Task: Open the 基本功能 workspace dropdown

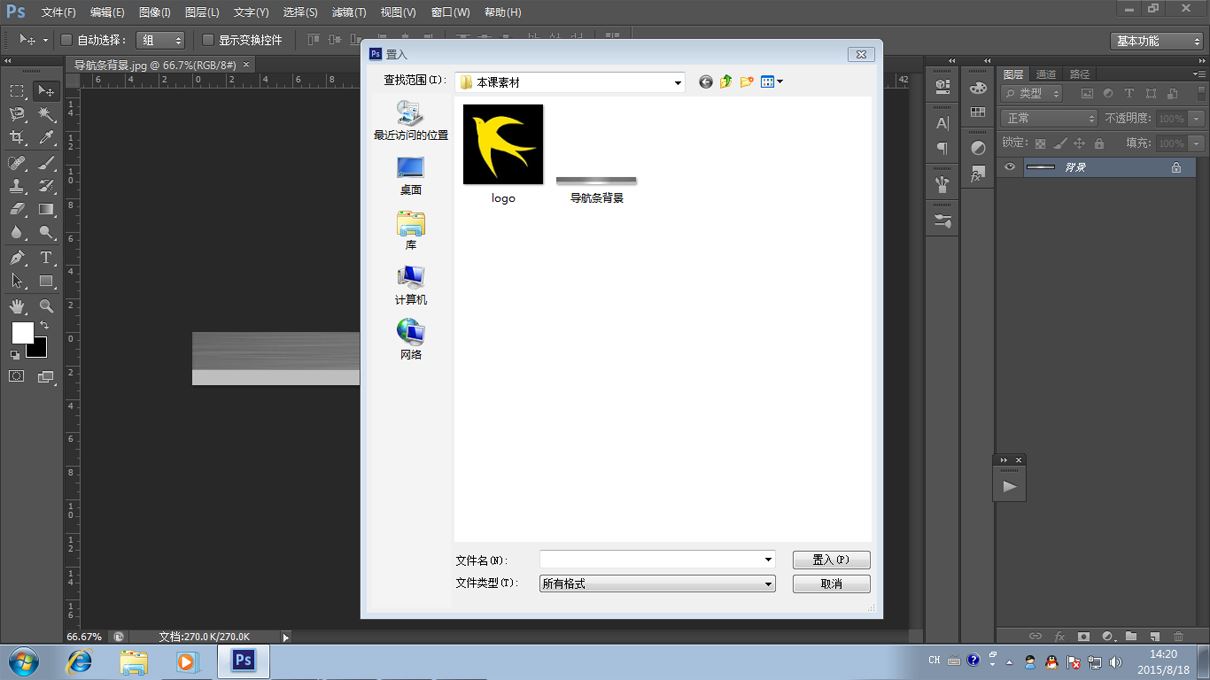Action: click(1156, 41)
